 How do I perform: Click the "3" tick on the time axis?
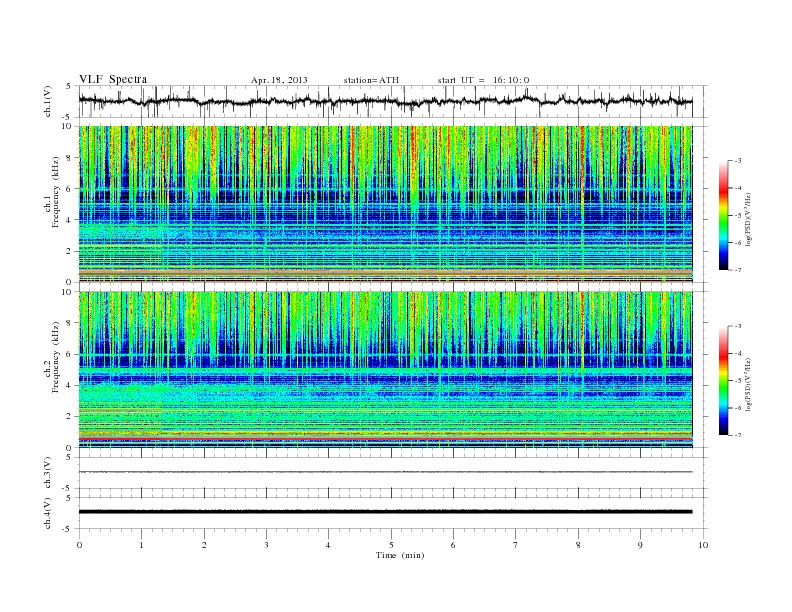[266, 545]
